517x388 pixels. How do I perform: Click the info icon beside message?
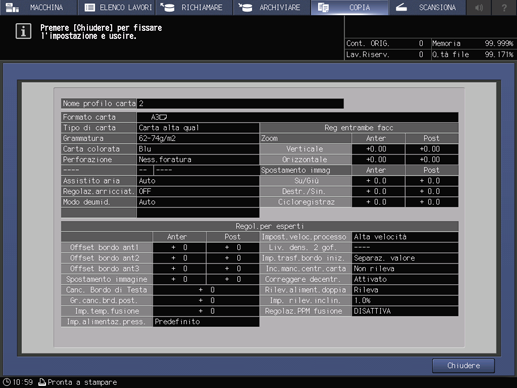tap(23, 31)
